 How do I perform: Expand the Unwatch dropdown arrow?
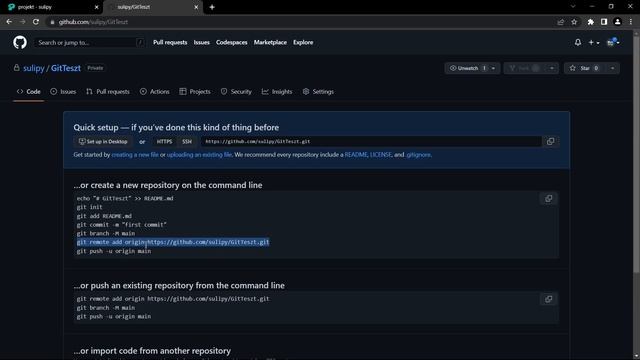click(x=493, y=68)
